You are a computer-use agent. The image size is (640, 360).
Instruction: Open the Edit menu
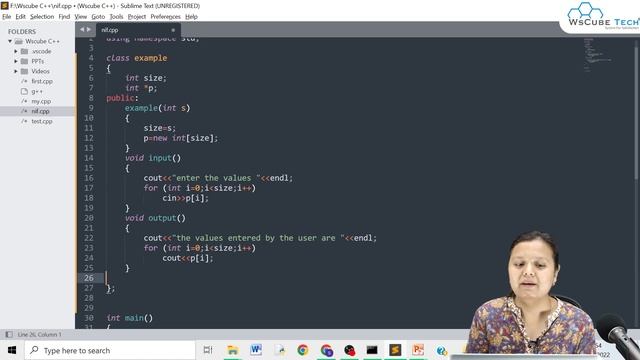click(x=20, y=17)
